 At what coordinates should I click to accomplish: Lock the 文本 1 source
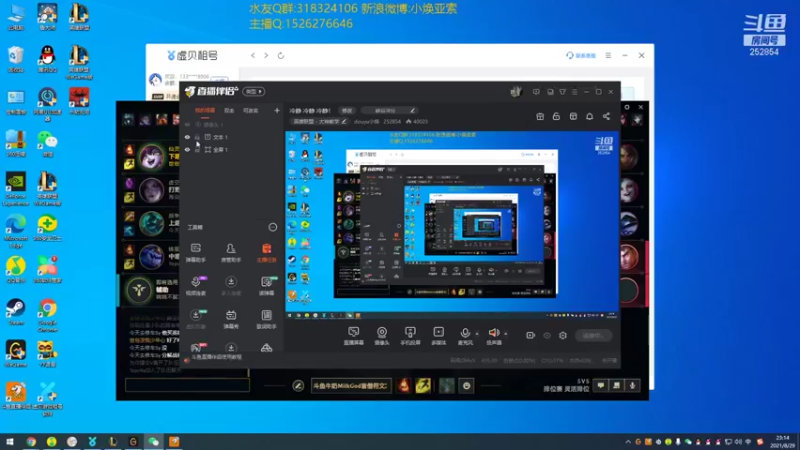coord(197,137)
